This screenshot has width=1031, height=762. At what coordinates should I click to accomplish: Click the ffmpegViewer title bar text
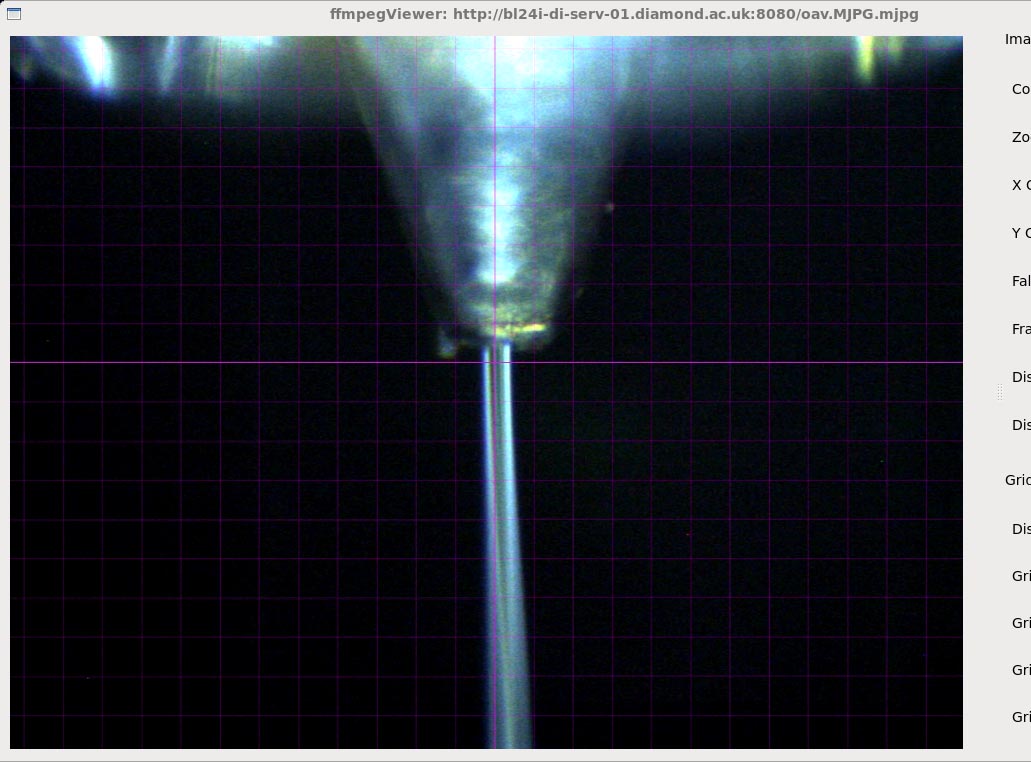pos(624,14)
